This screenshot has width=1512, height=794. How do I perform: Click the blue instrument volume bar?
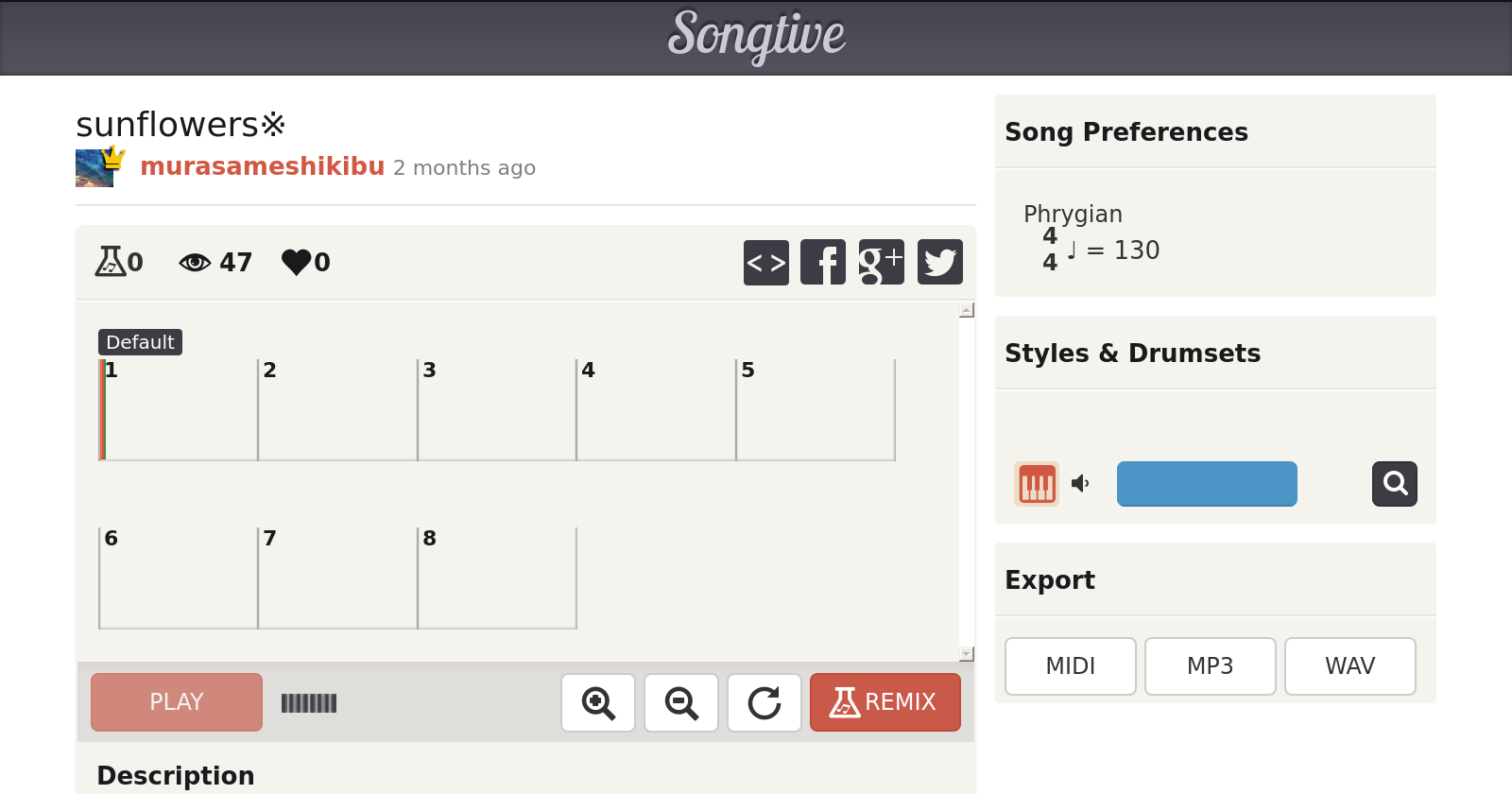click(x=1207, y=484)
